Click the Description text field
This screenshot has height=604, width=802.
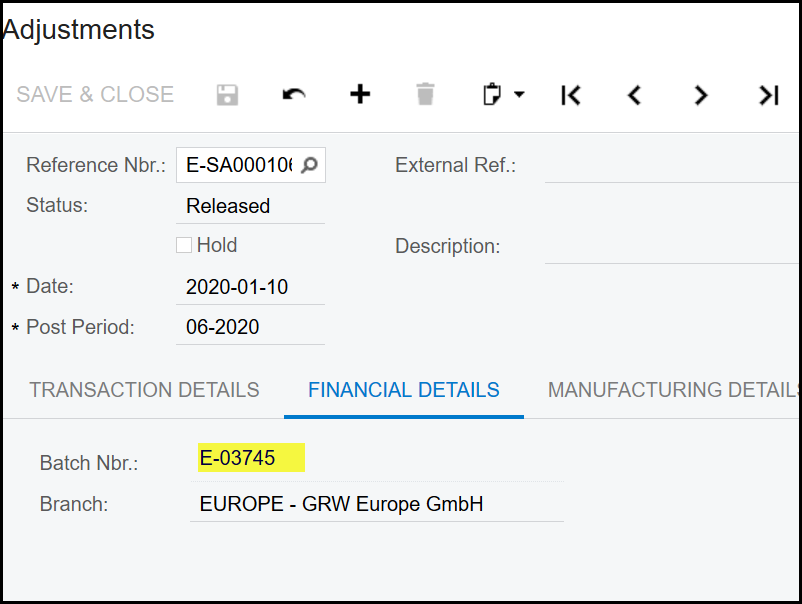point(670,246)
